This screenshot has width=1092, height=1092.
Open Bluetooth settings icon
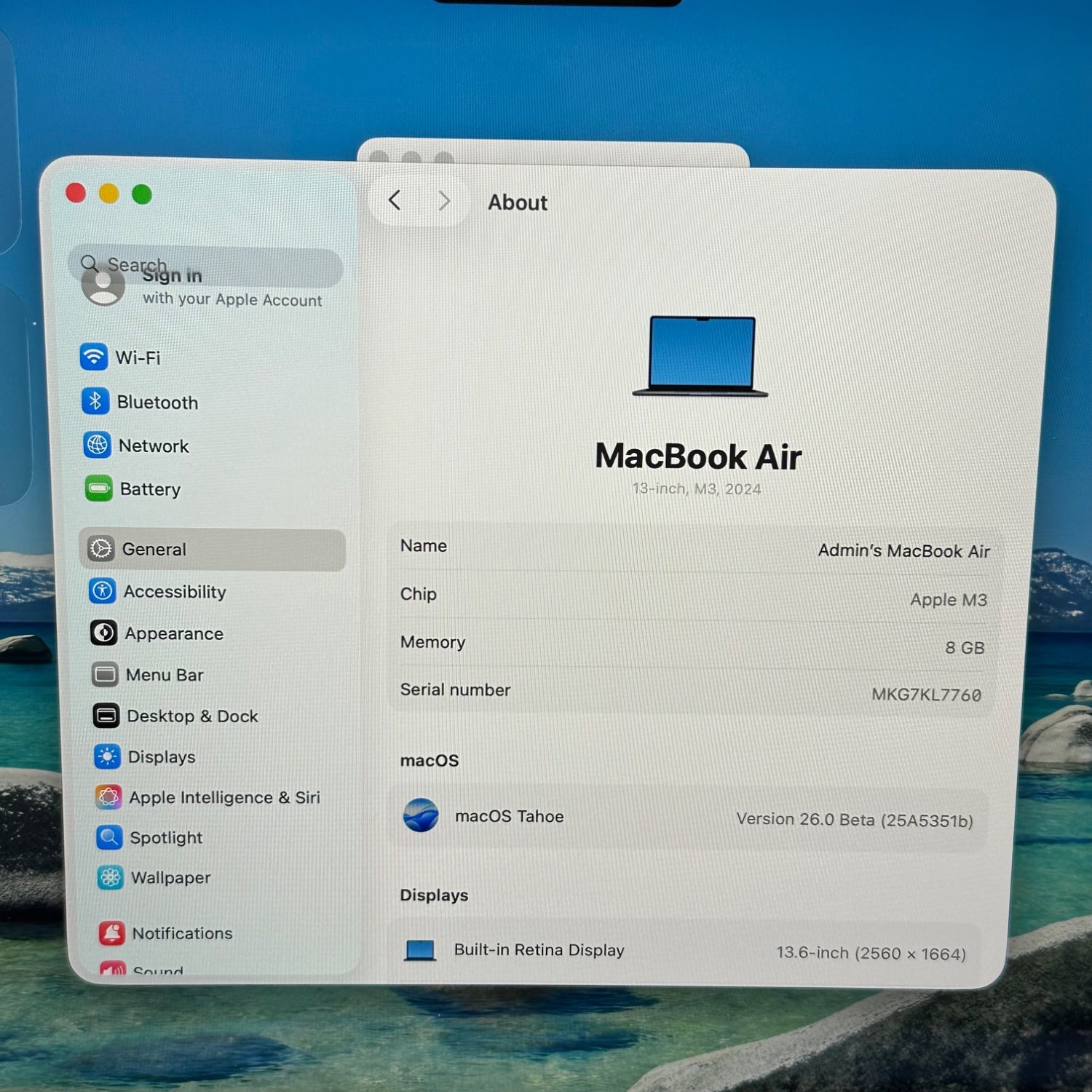(95, 401)
